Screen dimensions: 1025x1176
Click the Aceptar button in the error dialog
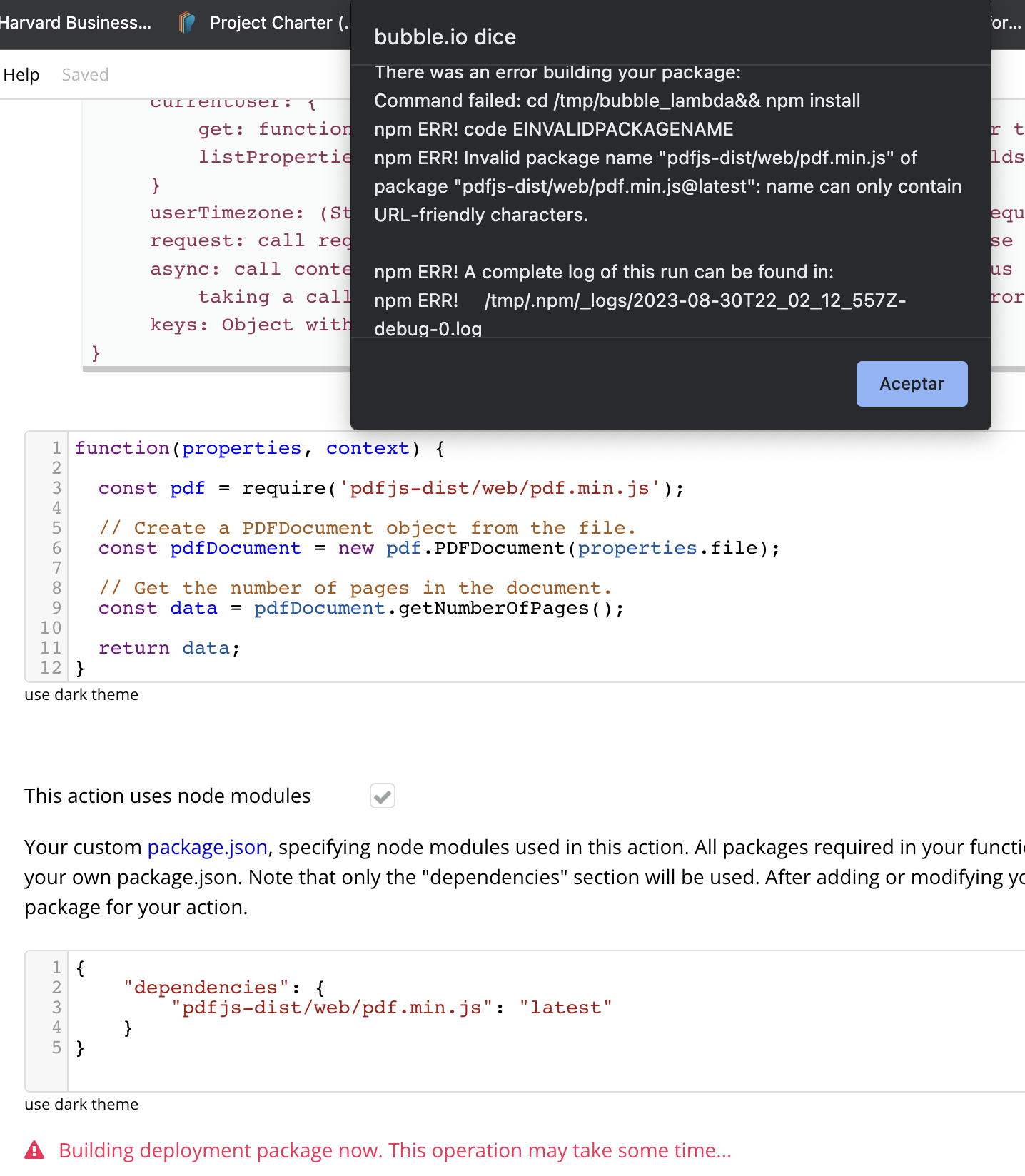point(912,384)
